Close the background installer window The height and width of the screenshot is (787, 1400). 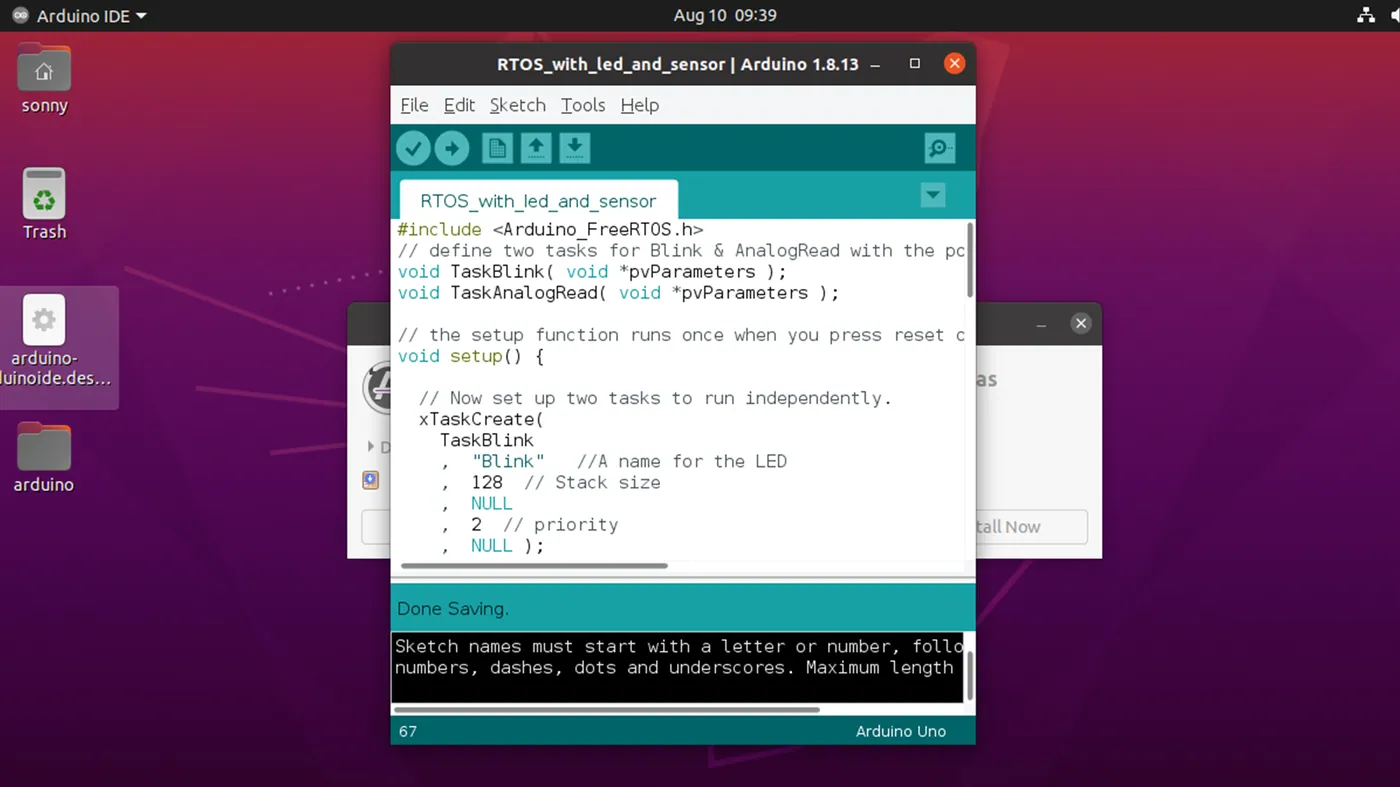[x=1080, y=324]
